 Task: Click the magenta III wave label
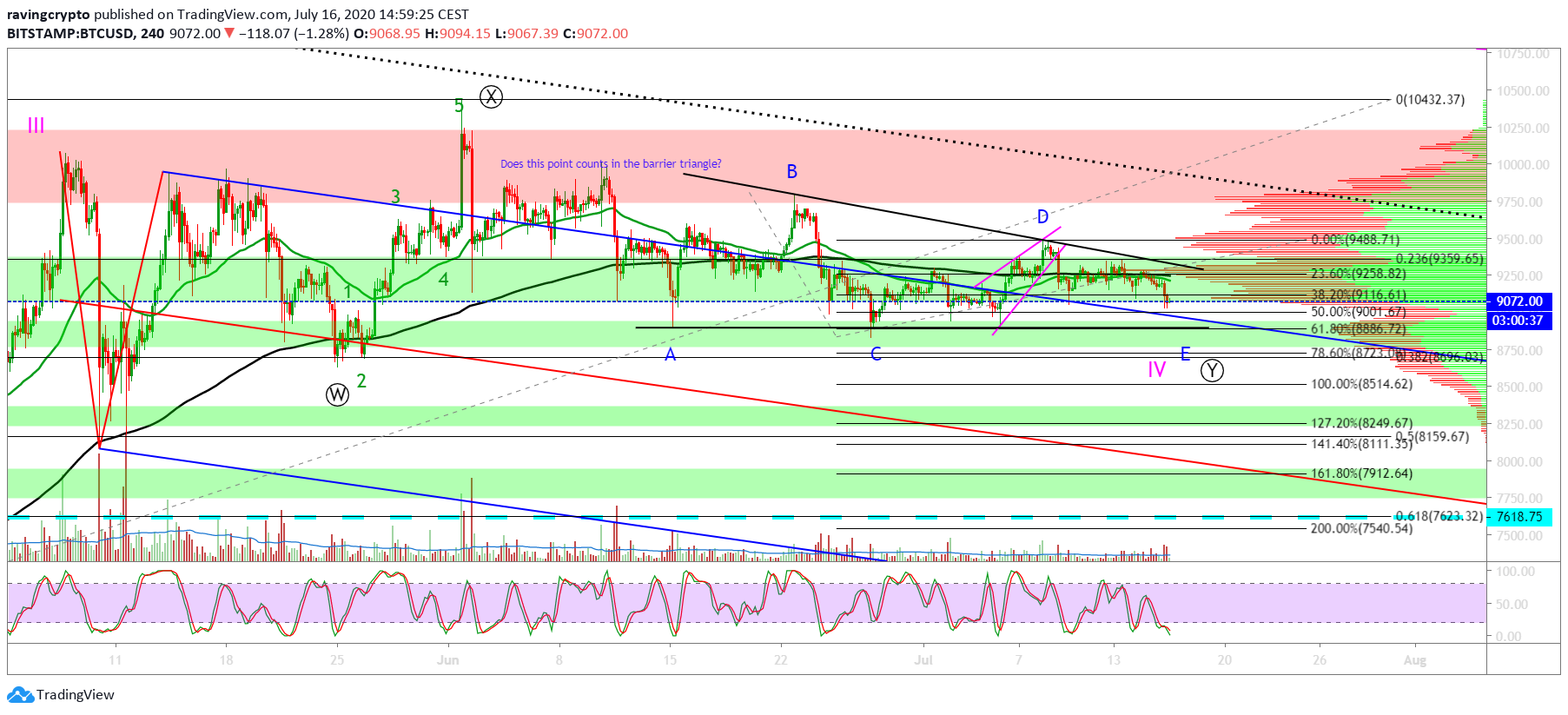[x=36, y=126]
